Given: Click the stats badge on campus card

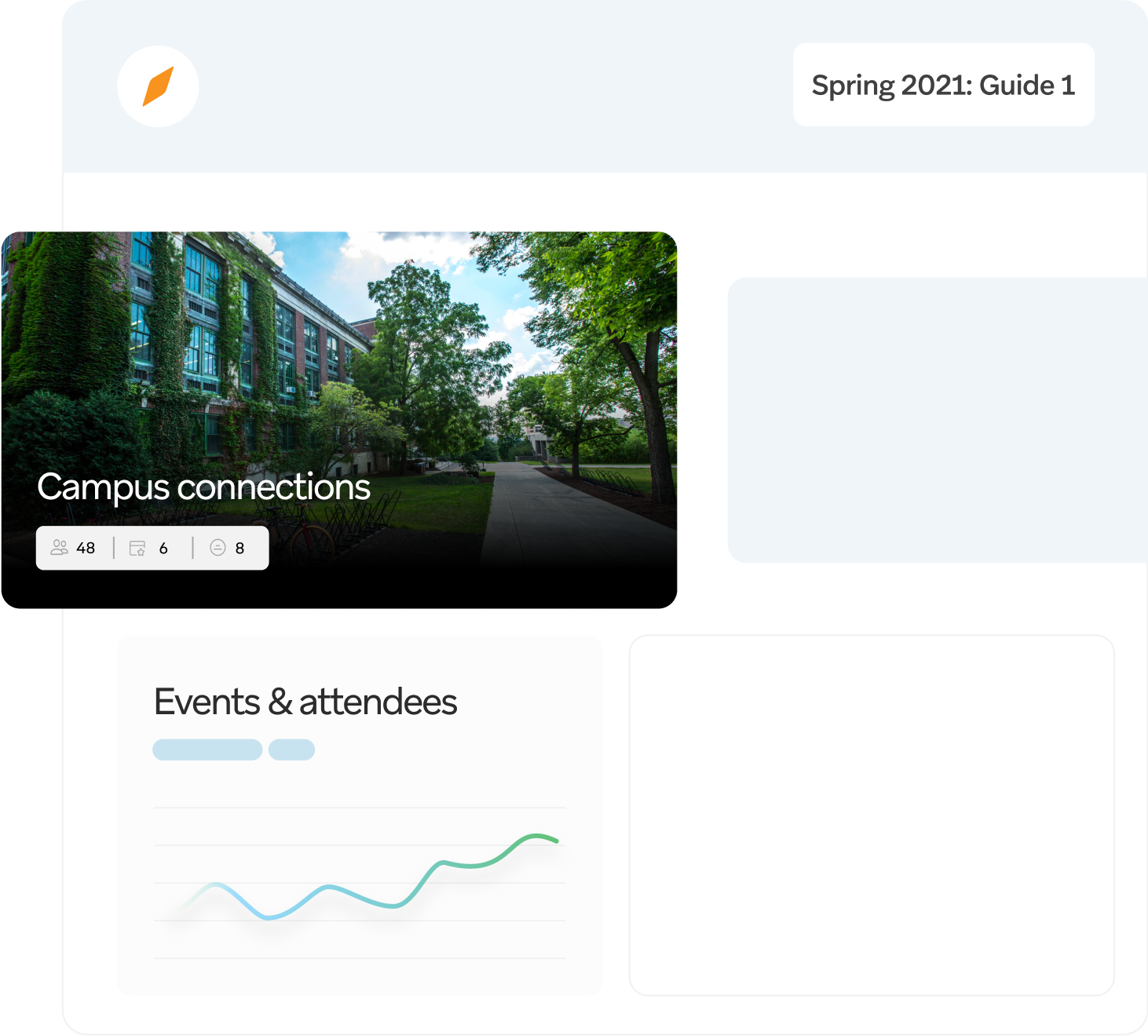Looking at the screenshot, I should tap(152, 548).
